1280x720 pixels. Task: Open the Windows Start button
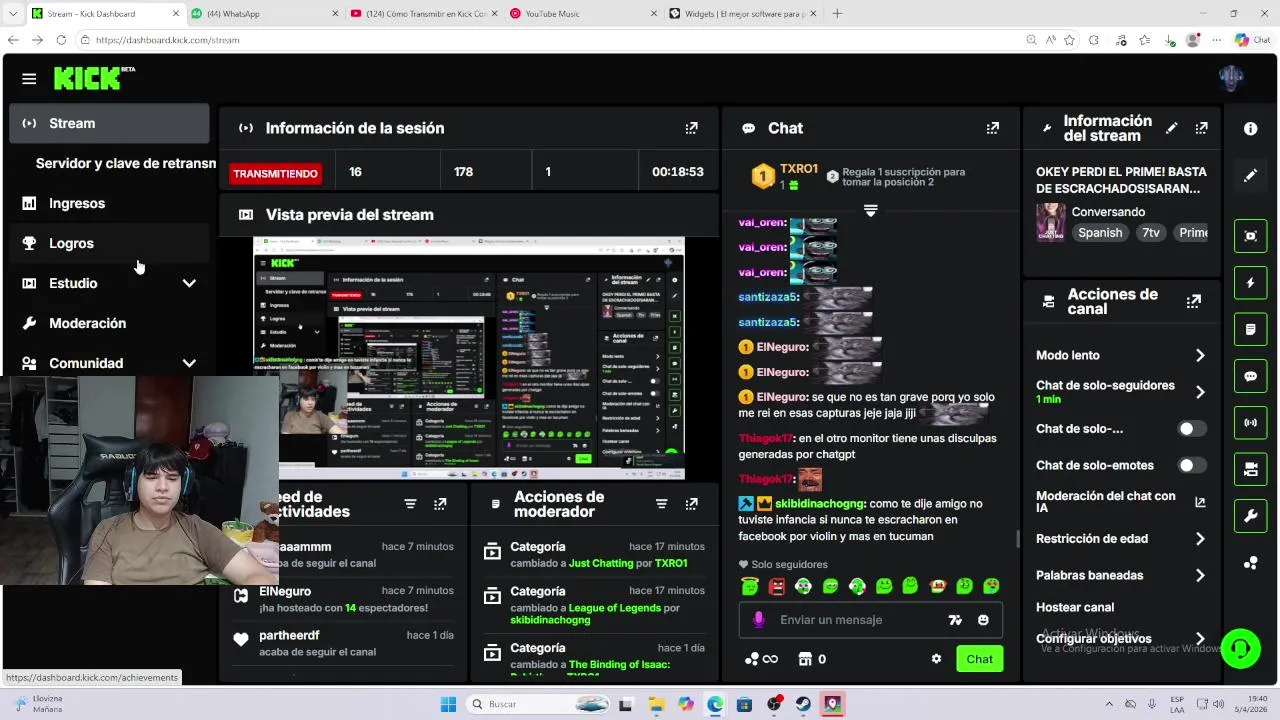[x=448, y=704]
